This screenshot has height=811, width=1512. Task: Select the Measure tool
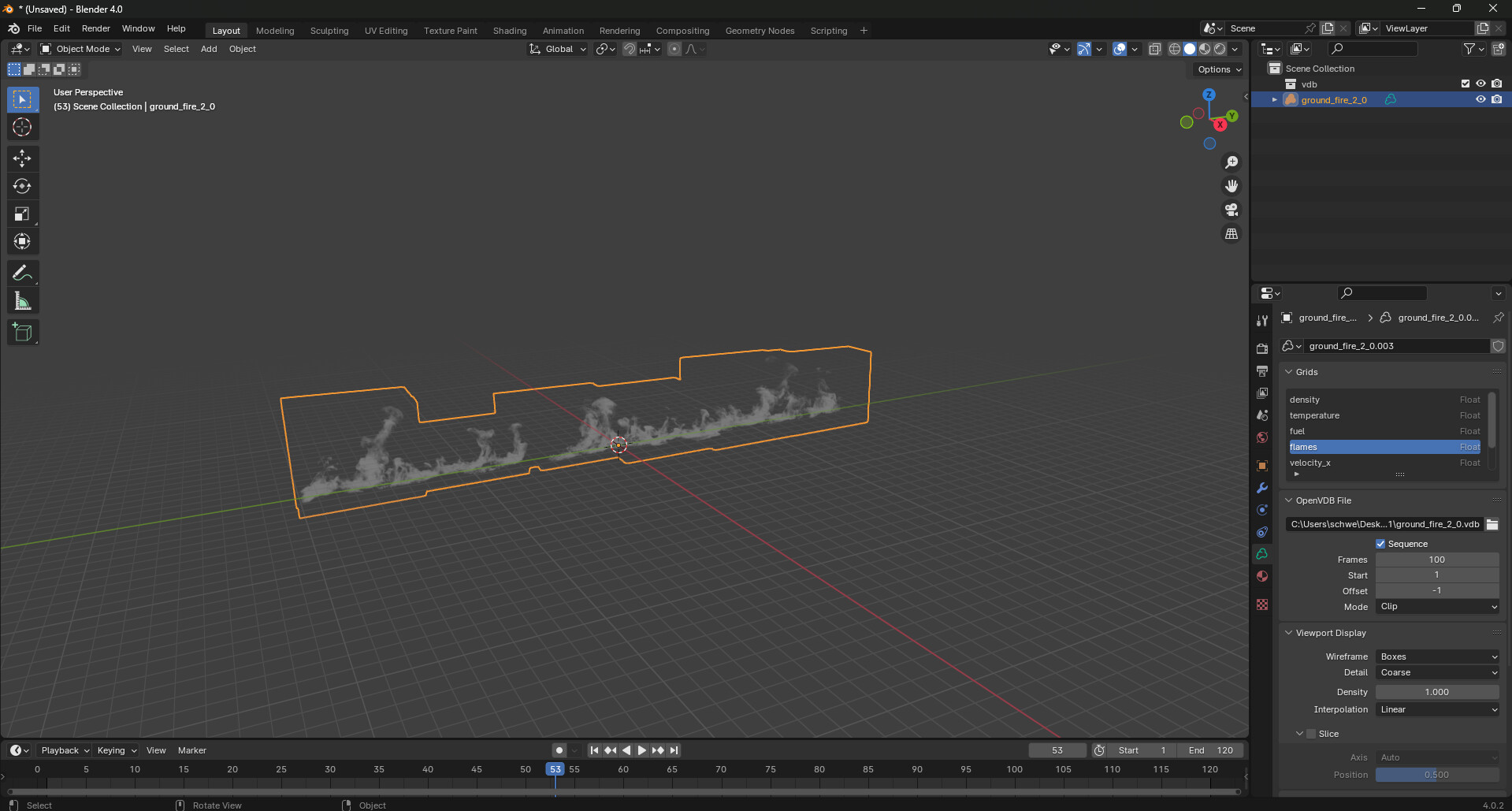22,301
